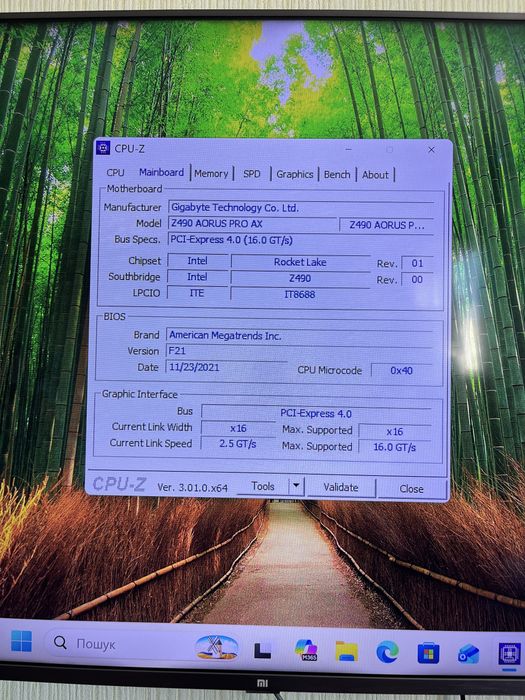Click the Chipset revision 01 field
Image resolution: width=525 pixels, height=700 pixels.
[x=417, y=263]
